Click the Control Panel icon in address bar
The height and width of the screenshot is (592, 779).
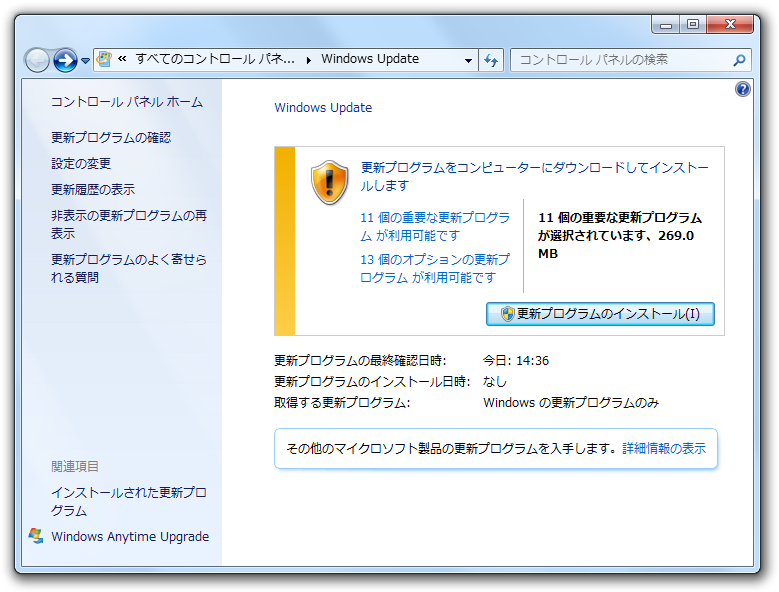click(x=104, y=59)
